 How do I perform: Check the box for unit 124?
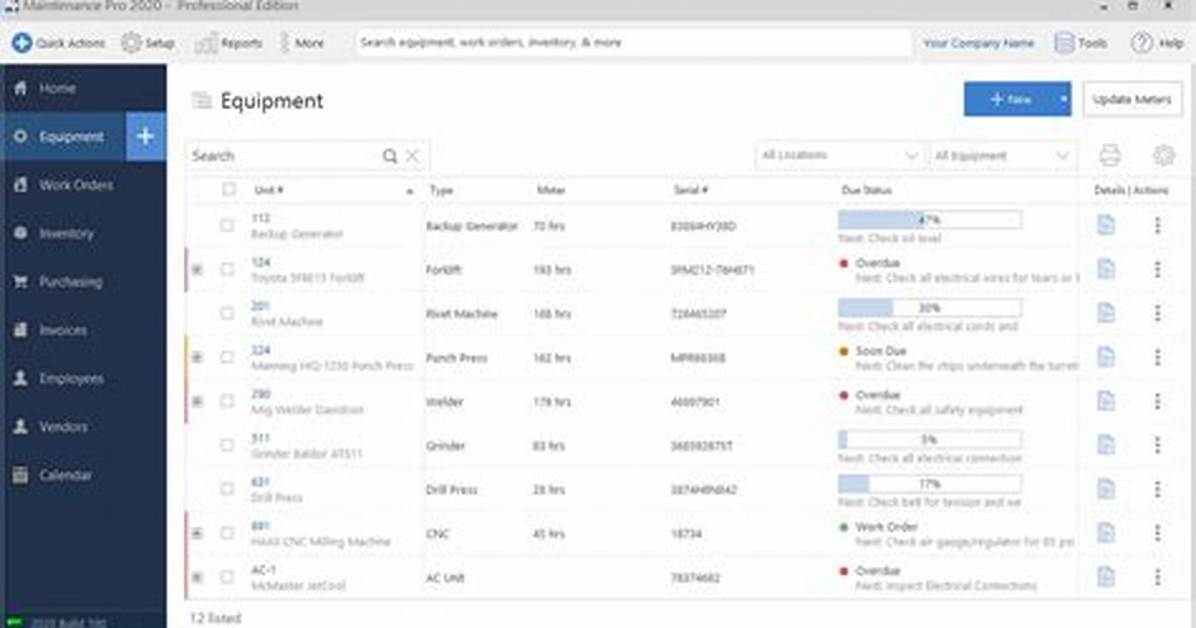(227, 269)
